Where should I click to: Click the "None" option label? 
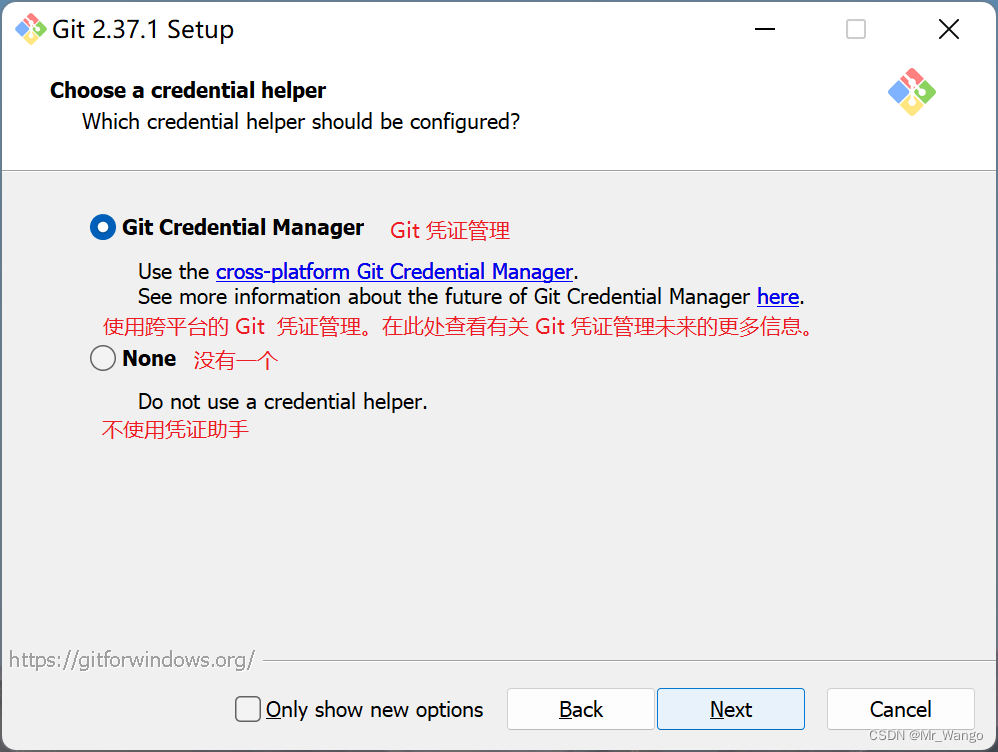tap(148, 358)
